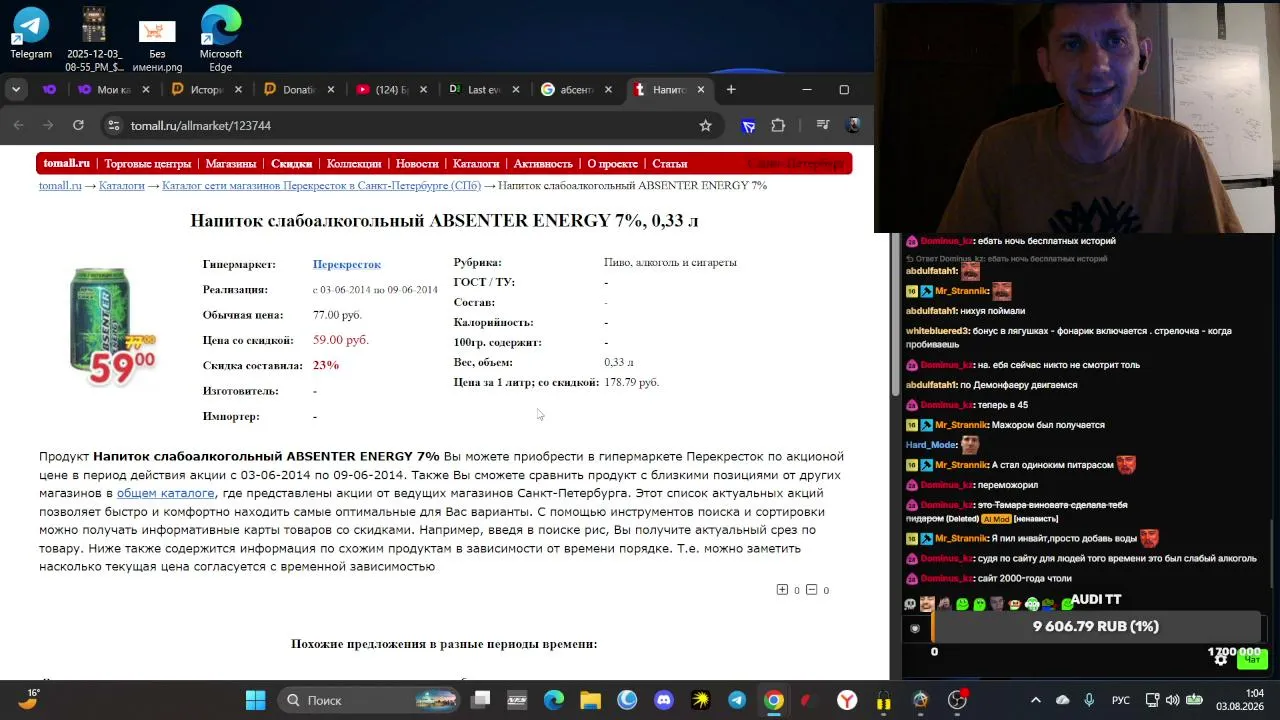Open File Explorer from the taskbar
Image resolution: width=1280 pixels, height=720 pixels.
click(590, 700)
